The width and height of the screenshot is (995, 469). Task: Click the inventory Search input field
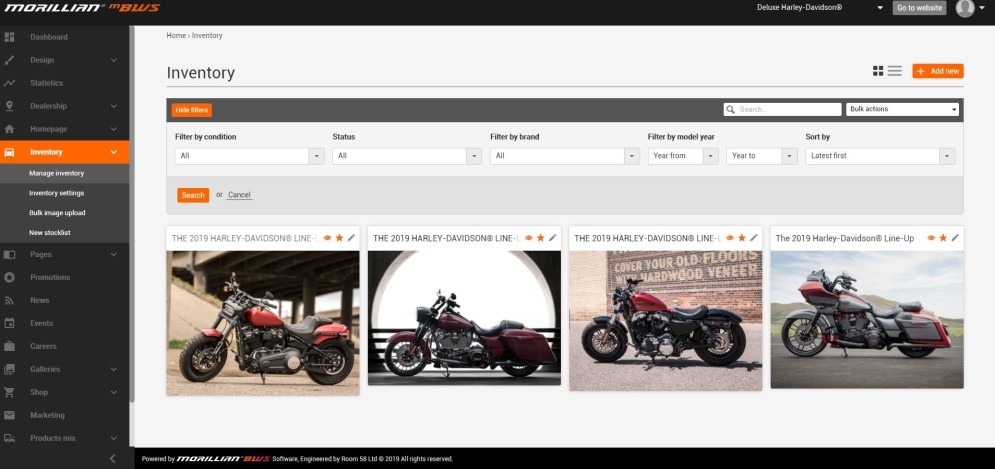click(x=782, y=110)
